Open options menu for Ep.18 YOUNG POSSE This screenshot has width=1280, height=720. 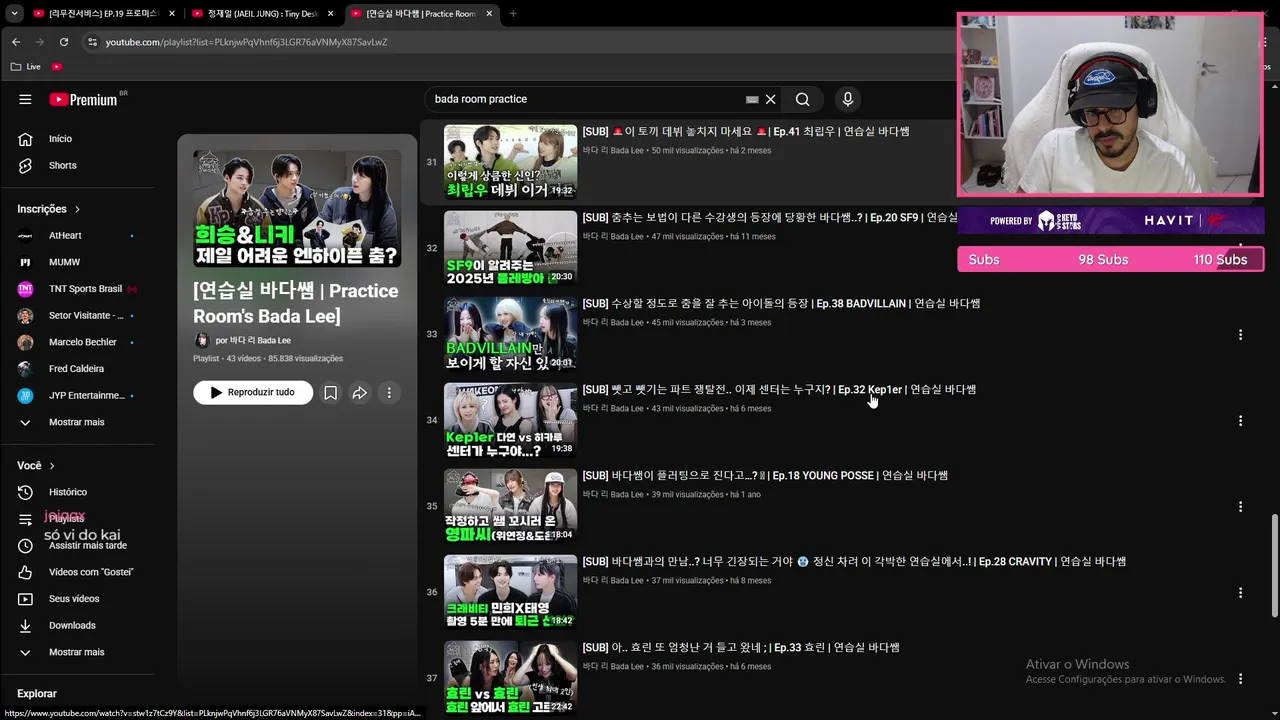(1240, 507)
